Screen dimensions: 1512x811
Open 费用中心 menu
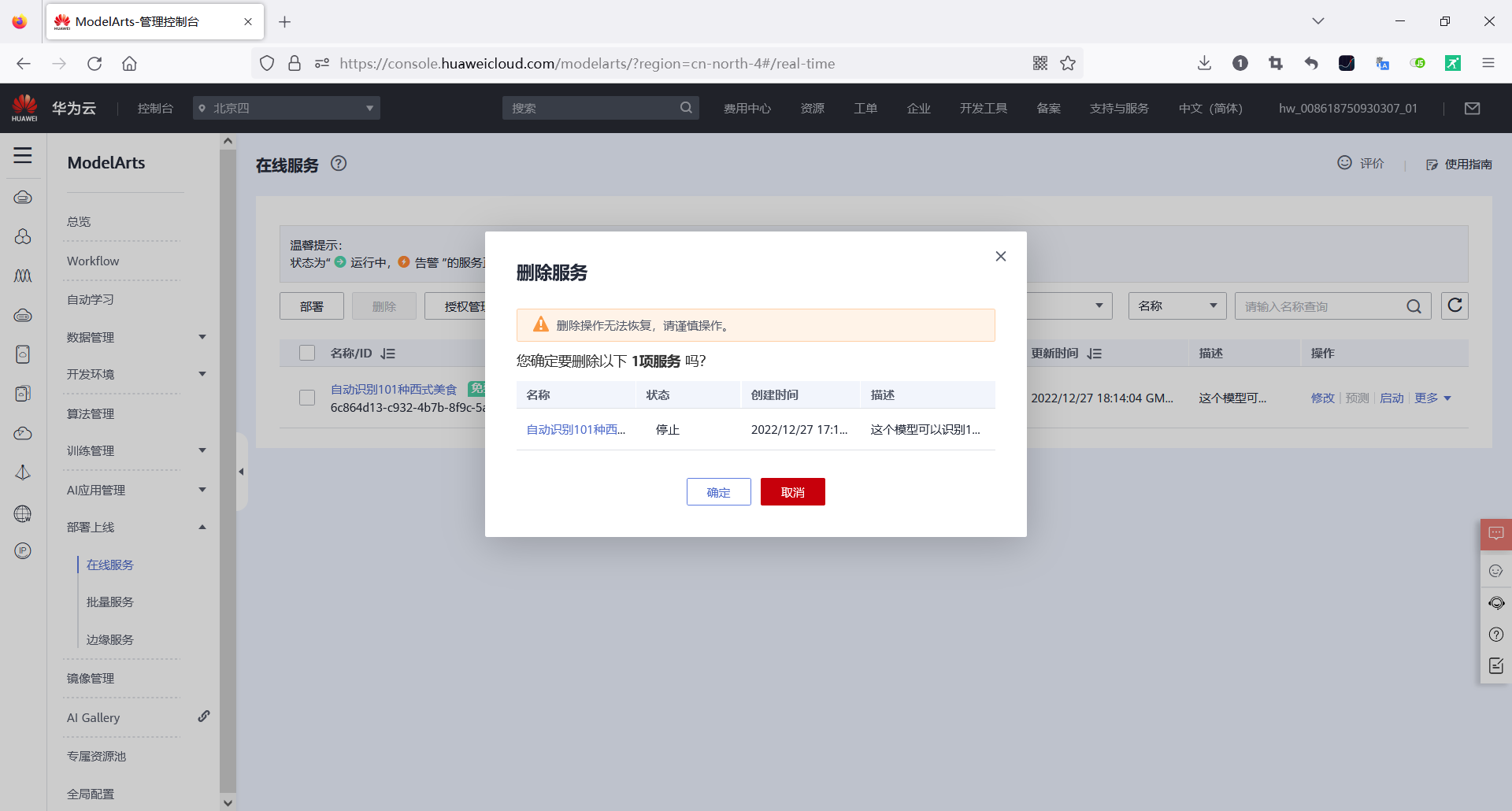747,108
